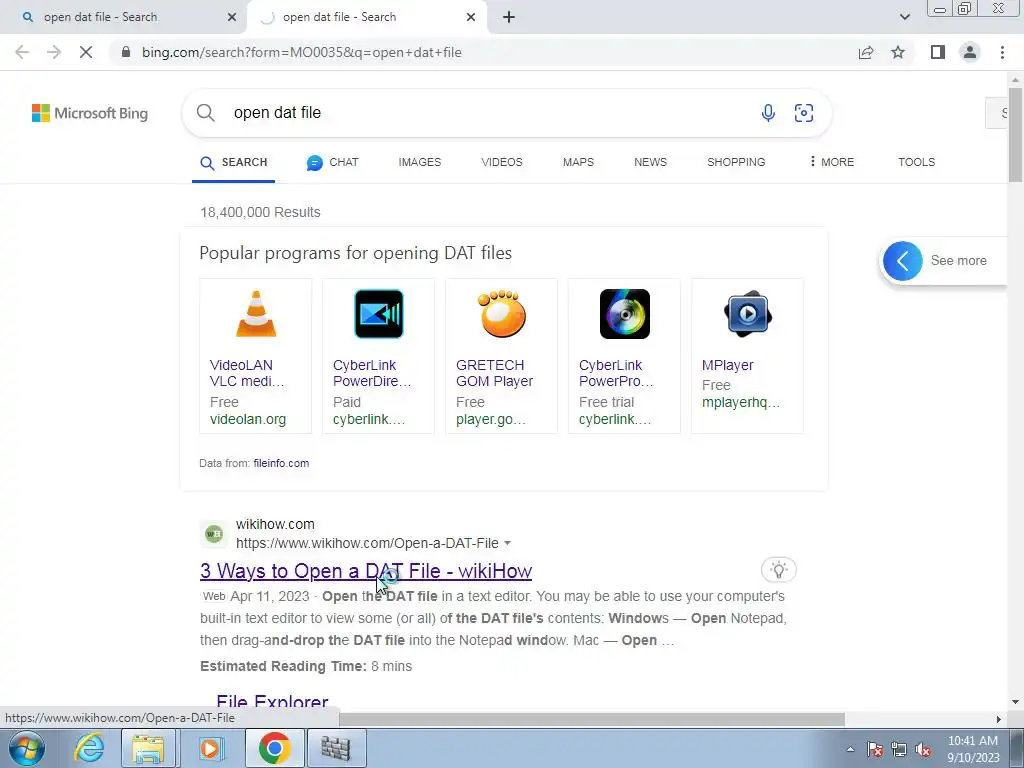The height and width of the screenshot is (768, 1024).
Task: Click the network tray icon
Action: point(899,750)
